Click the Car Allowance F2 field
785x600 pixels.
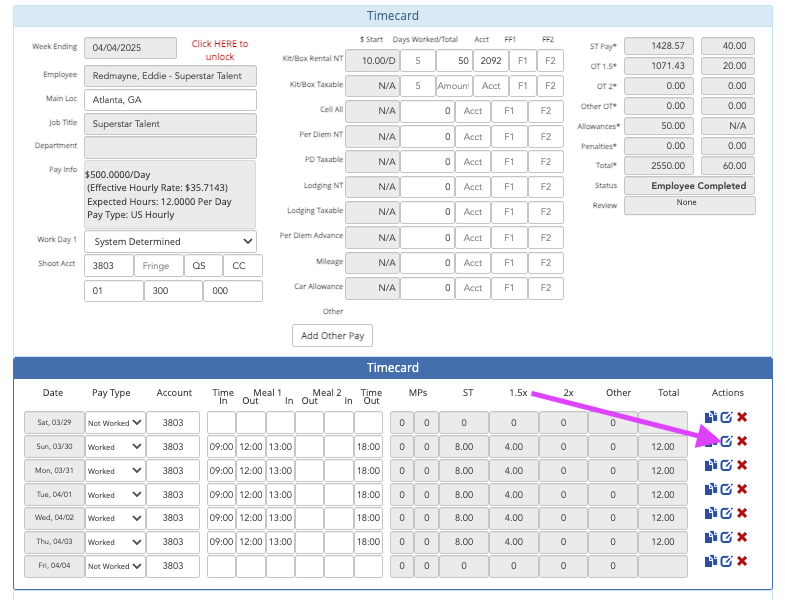pyautogui.click(x=546, y=288)
